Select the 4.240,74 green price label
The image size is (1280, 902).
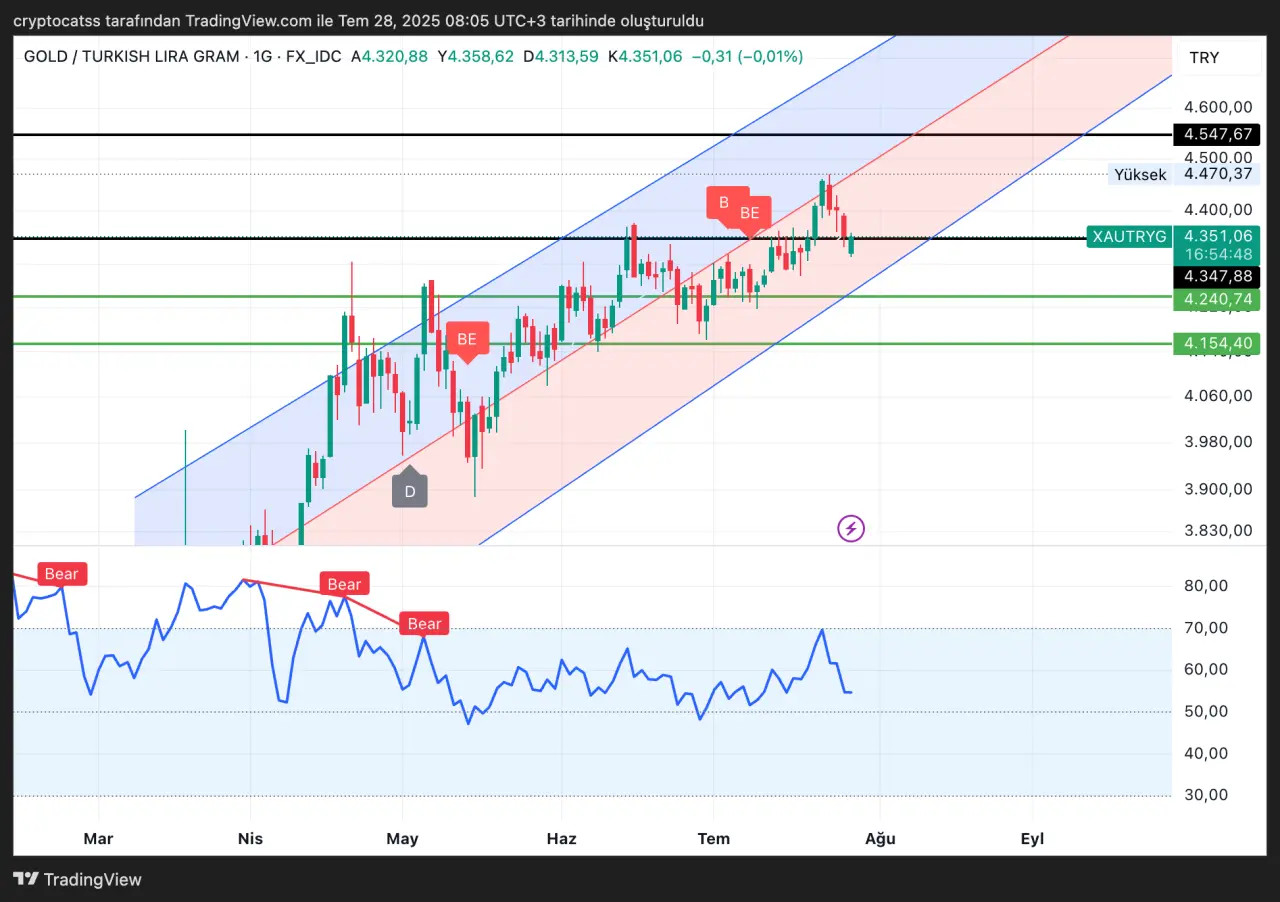[1216, 299]
